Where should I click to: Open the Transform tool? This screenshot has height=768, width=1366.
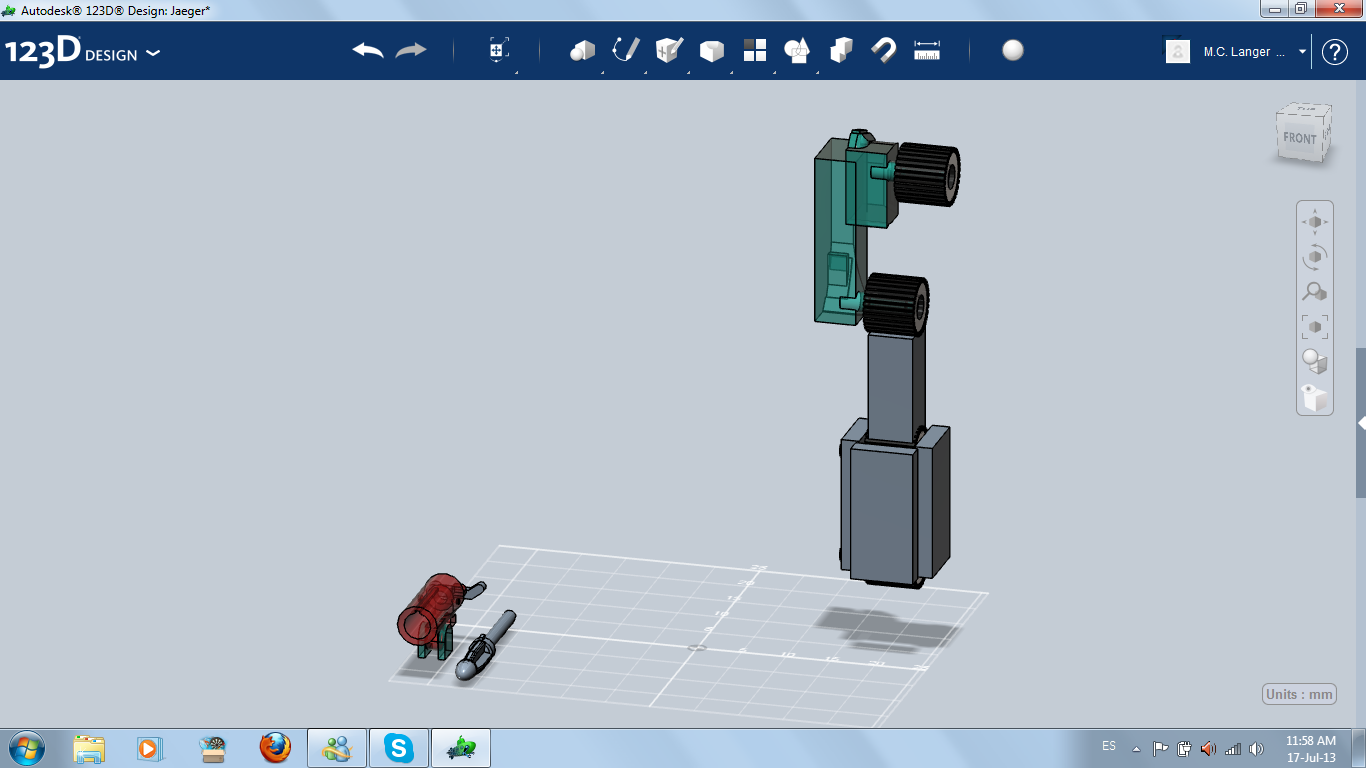pyautogui.click(x=499, y=50)
